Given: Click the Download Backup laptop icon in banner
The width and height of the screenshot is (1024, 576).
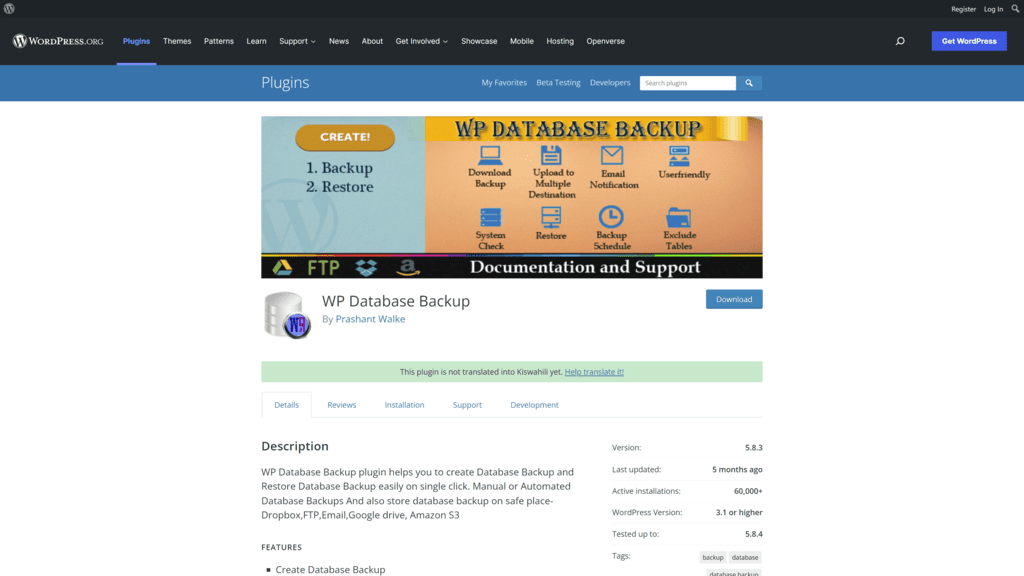Looking at the screenshot, I should pyautogui.click(x=490, y=155).
